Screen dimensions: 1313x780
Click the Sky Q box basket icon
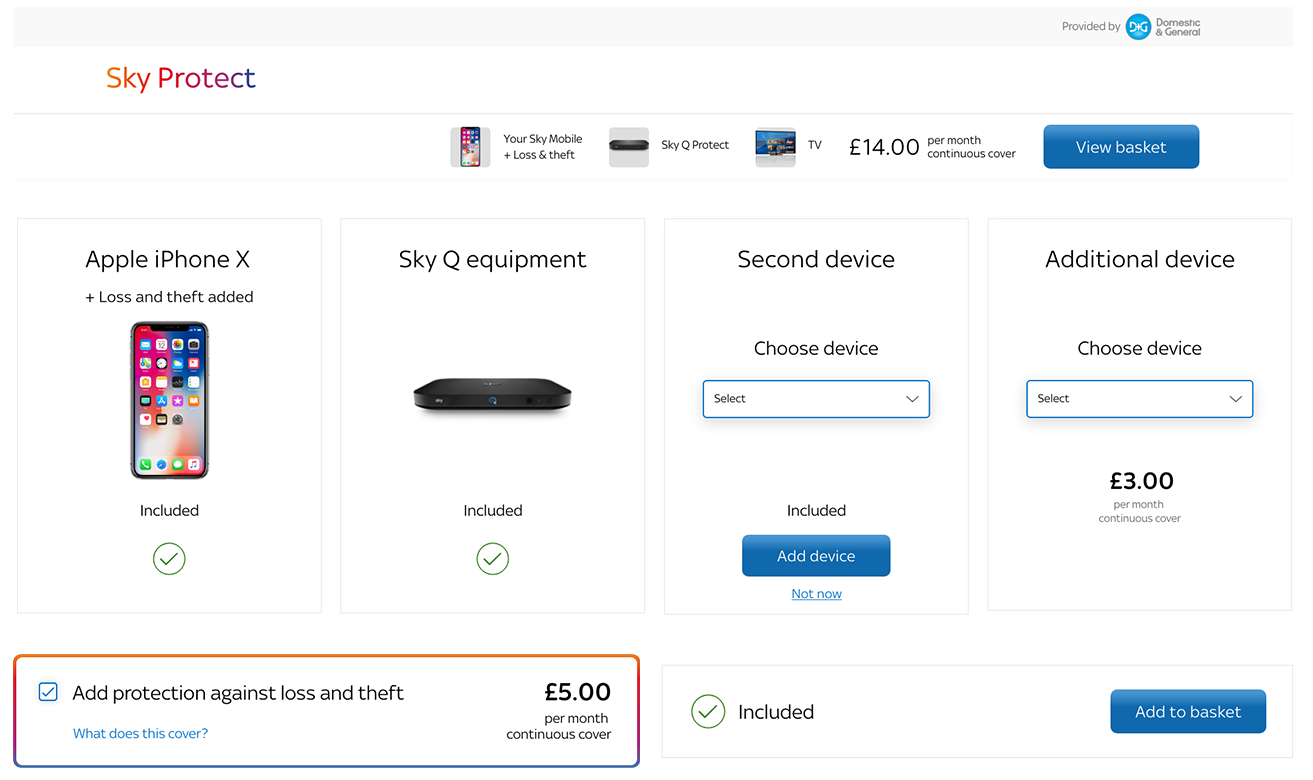(x=628, y=147)
